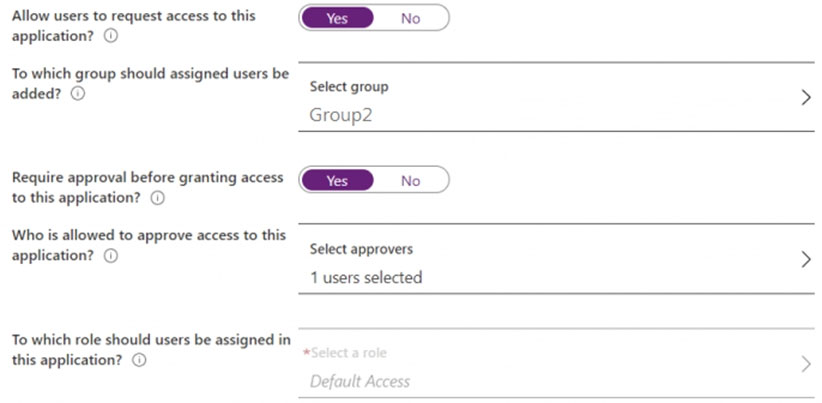Expand the Select group chevron arrow
The height and width of the screenshot is (403, 822).
click(806, 98)
